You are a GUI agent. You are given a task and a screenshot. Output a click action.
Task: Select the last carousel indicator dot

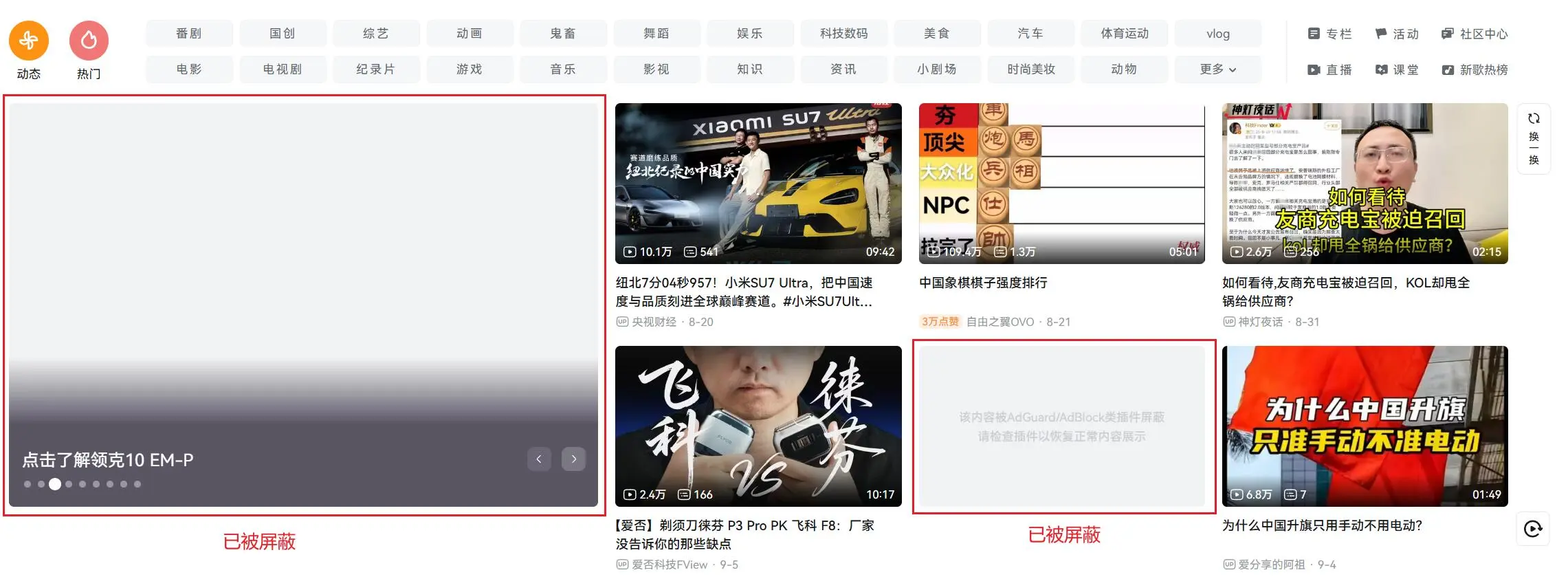pos(137,484)
